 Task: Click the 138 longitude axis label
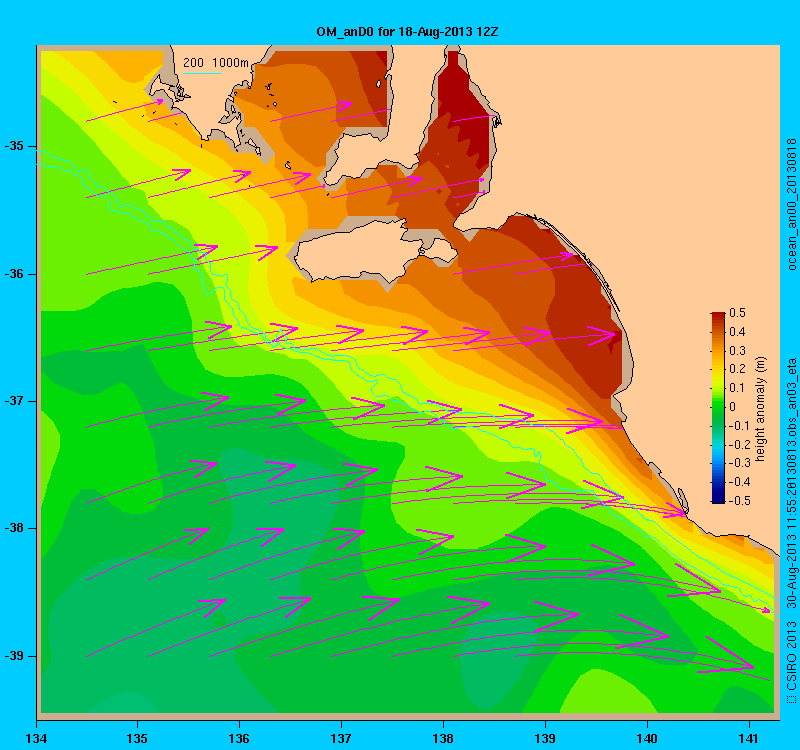point(443,739)
